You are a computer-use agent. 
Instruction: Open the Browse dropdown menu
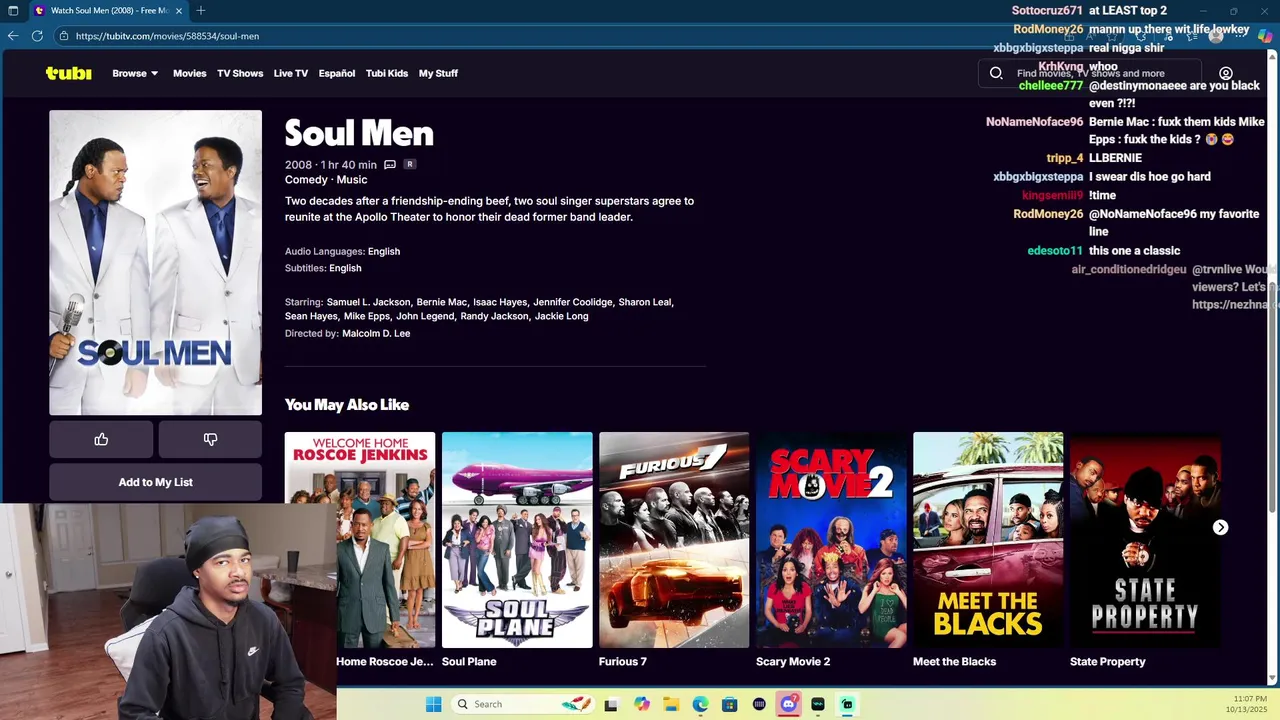click(135, 73)
